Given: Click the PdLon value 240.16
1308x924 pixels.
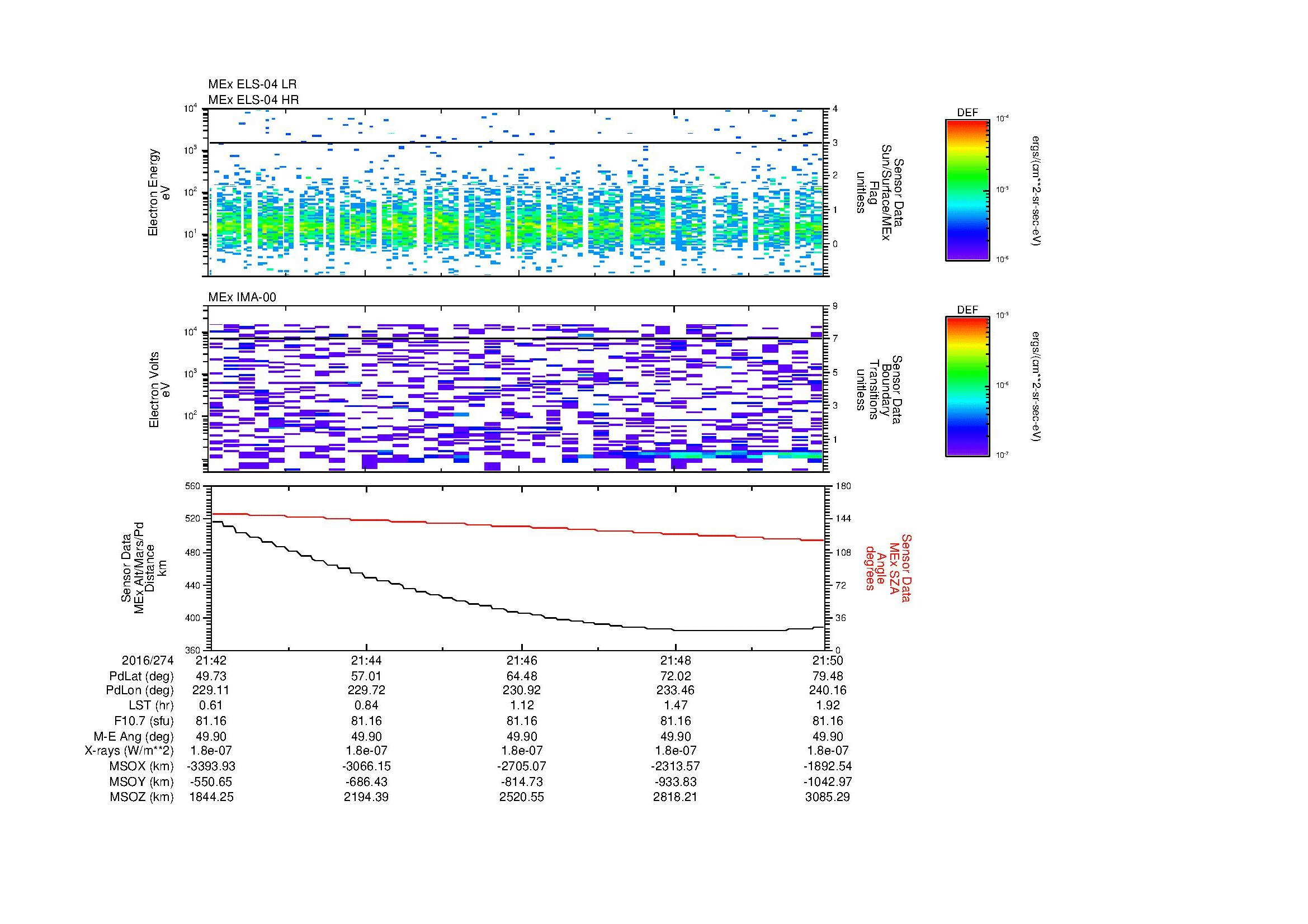Looking at the screenshot, I should [x=828, y=690].
